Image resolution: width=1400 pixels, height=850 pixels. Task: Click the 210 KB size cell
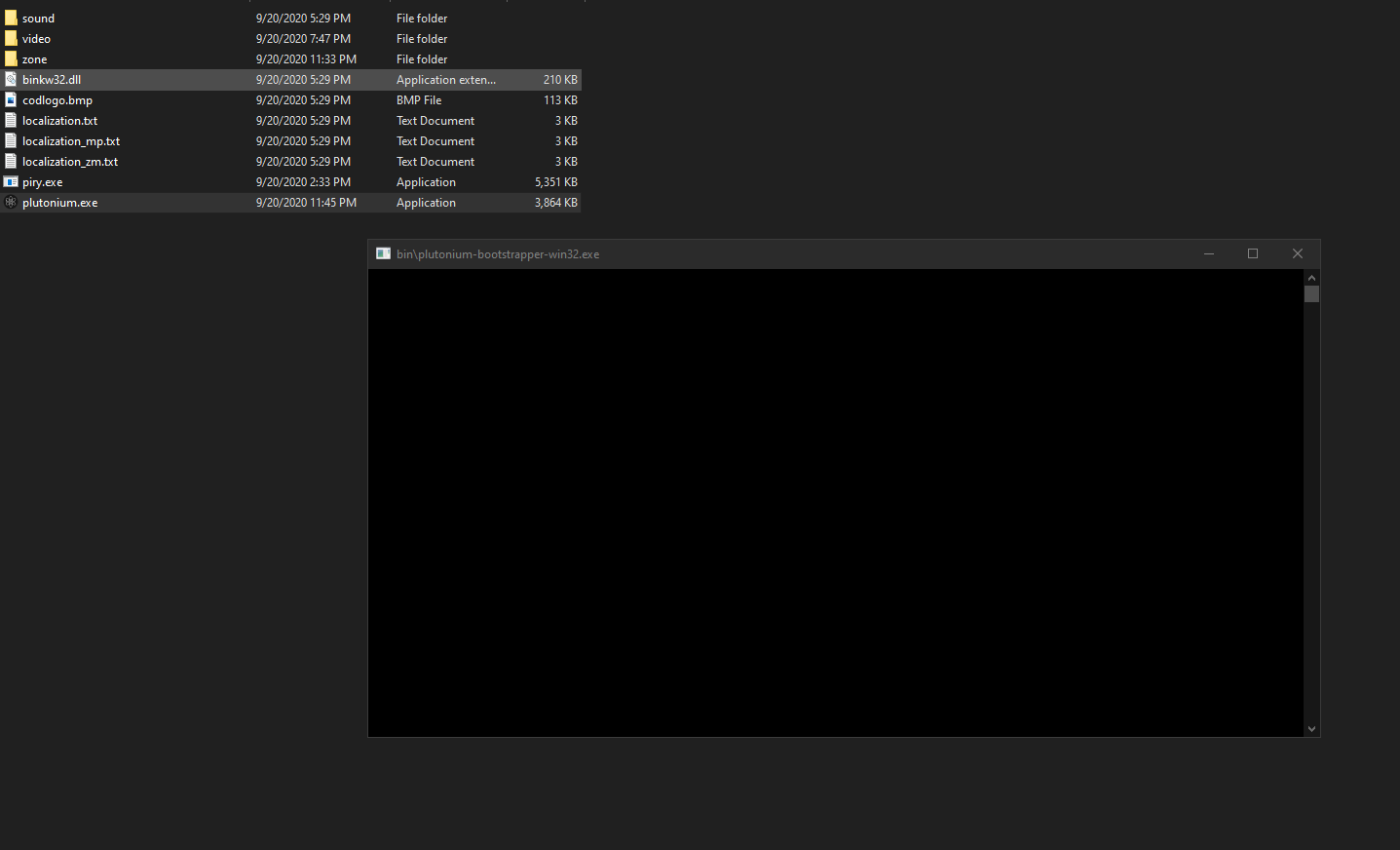tap(560, 80)
